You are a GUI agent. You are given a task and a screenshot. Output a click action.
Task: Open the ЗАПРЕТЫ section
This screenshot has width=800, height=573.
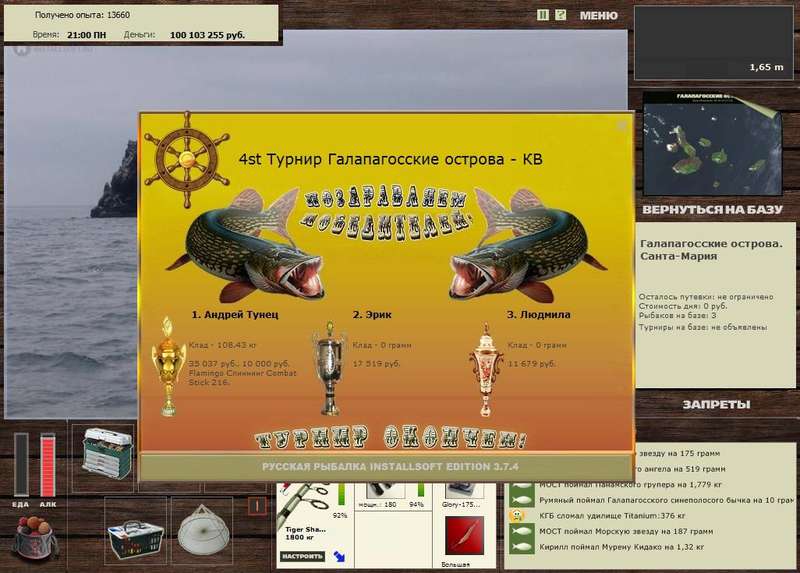point(716,405)
